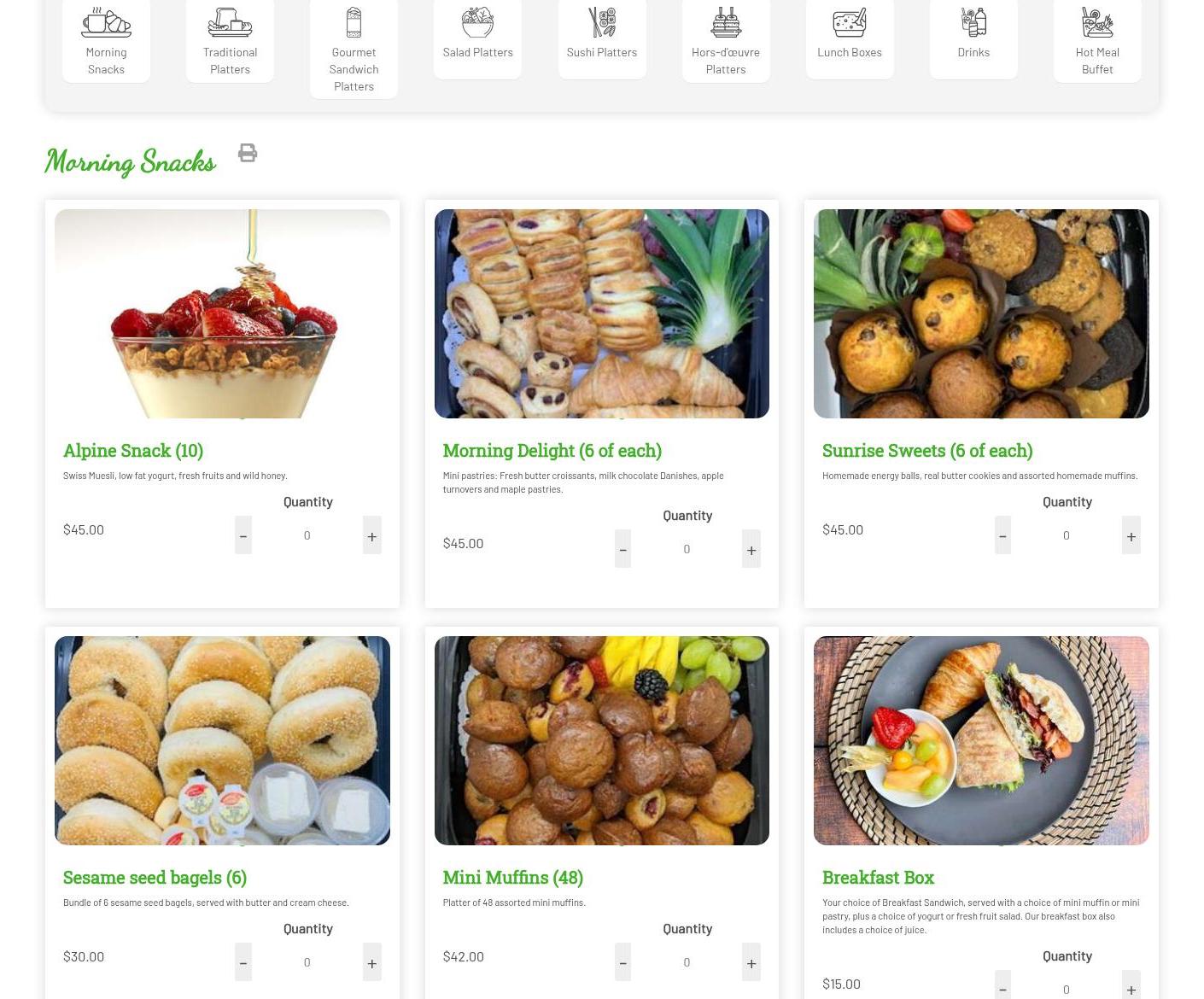Open the Morning Snacks category icon
Viewport: 1204px width, 999px height.
point(106,22)
